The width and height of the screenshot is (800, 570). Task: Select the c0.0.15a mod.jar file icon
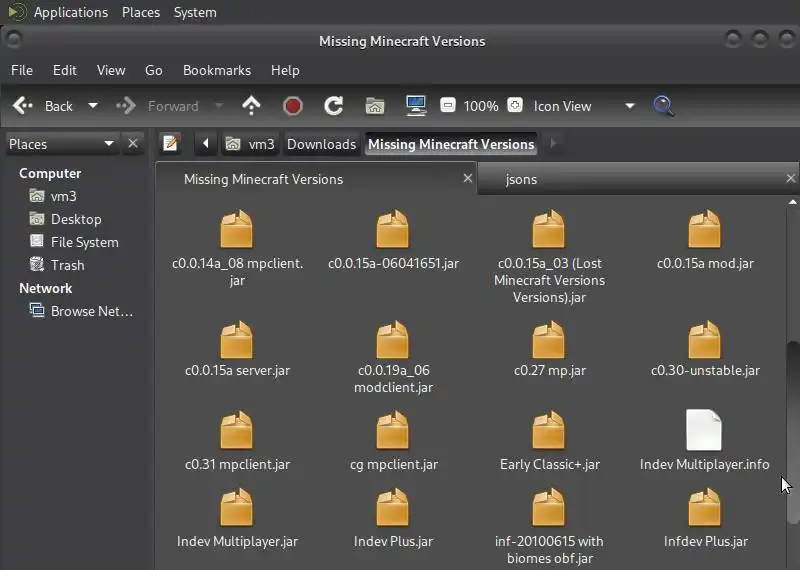(x=705, y=229)
